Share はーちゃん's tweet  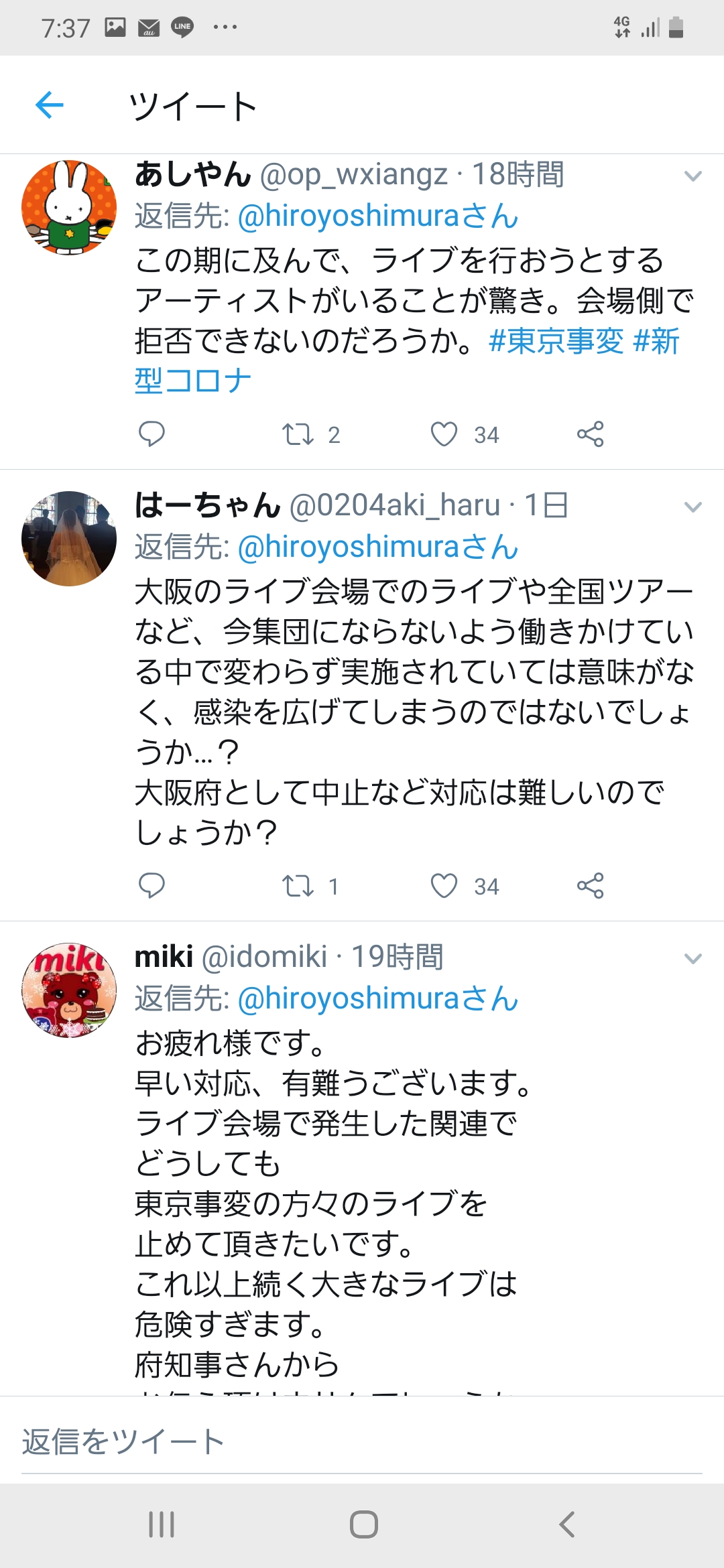click(590, 886)
